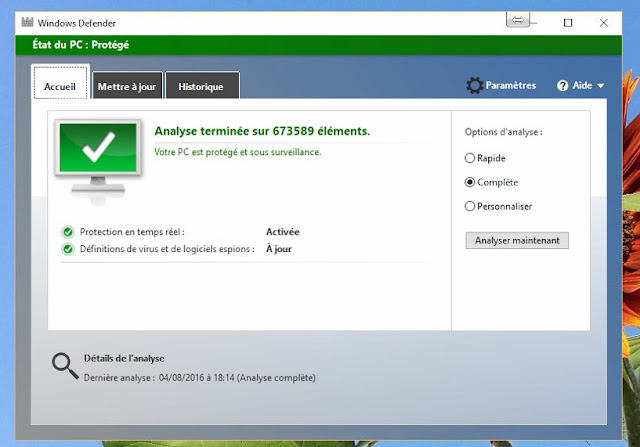Click the Aide question mark icon
This screenshot has width=640, height=447.
[562, 86]
